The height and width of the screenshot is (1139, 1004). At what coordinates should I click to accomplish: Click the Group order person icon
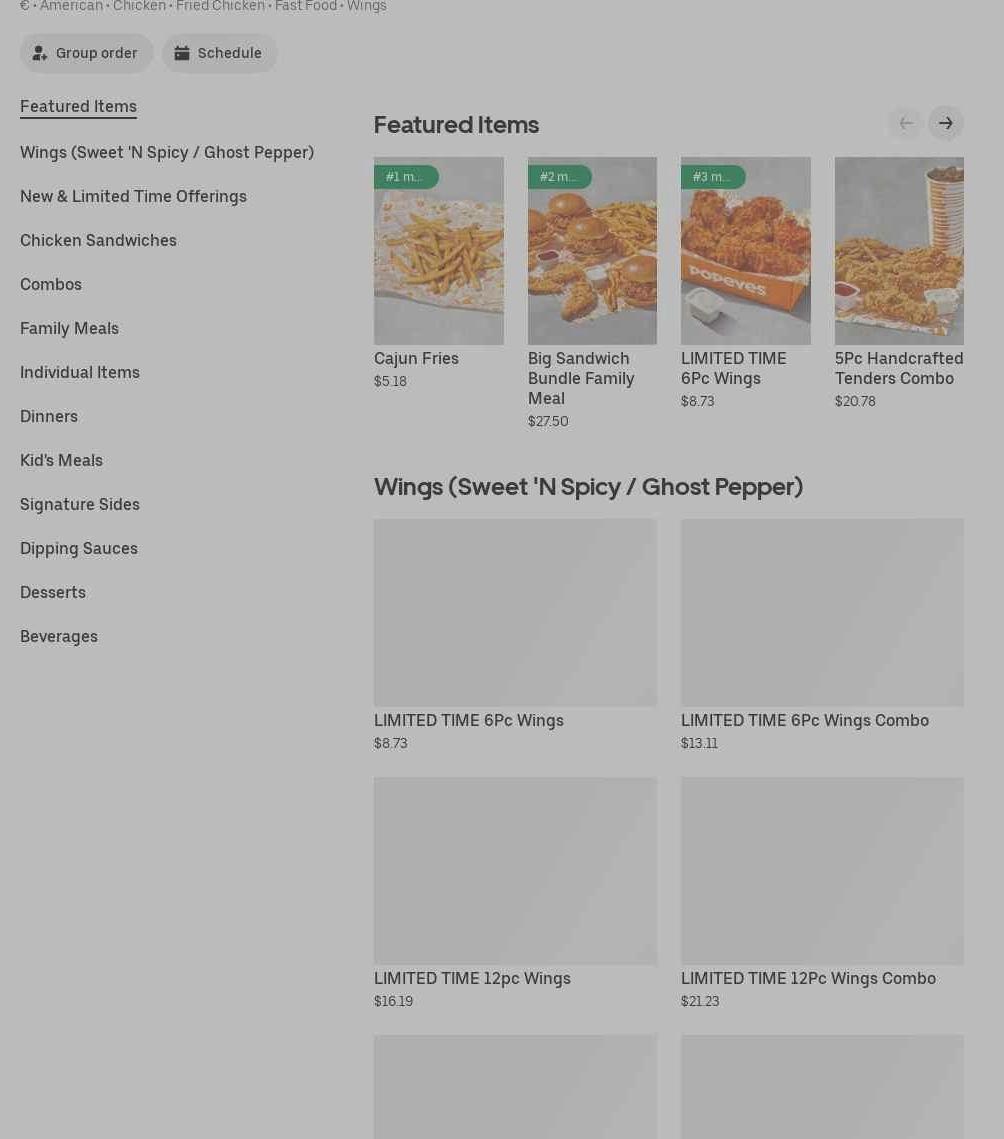[40, 53]
